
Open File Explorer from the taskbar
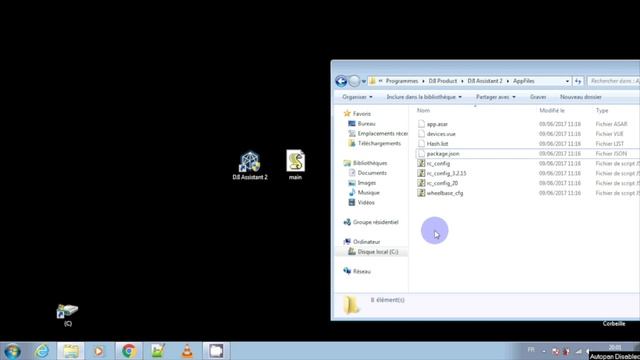pyautogui.click(x=71, y=351)
